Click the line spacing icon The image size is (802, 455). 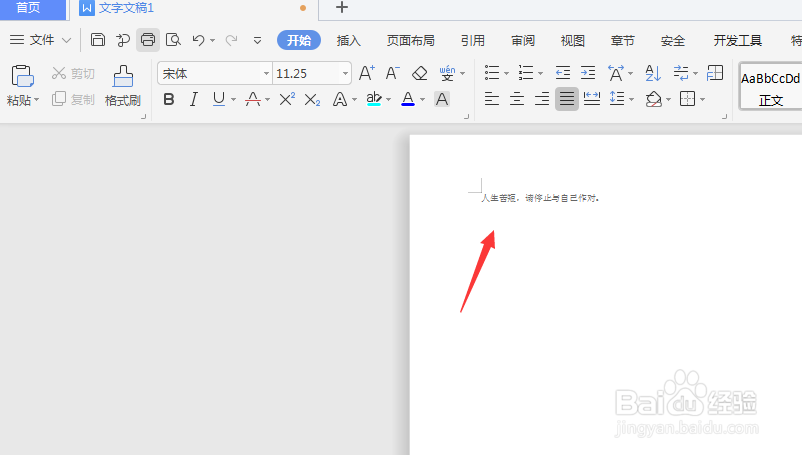pyautogui.click(x=617, y=98)
